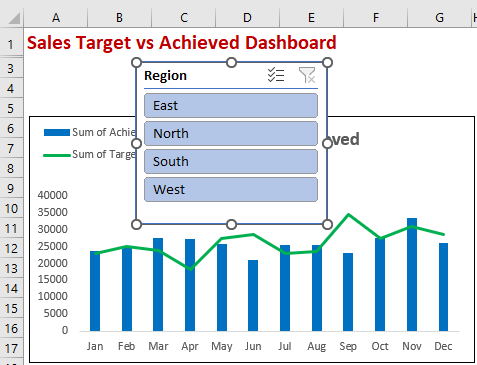Select West in the Region slicer
The height and width of the screenshot is (365, 477).
pyautogui.click(x=231, y=190)
